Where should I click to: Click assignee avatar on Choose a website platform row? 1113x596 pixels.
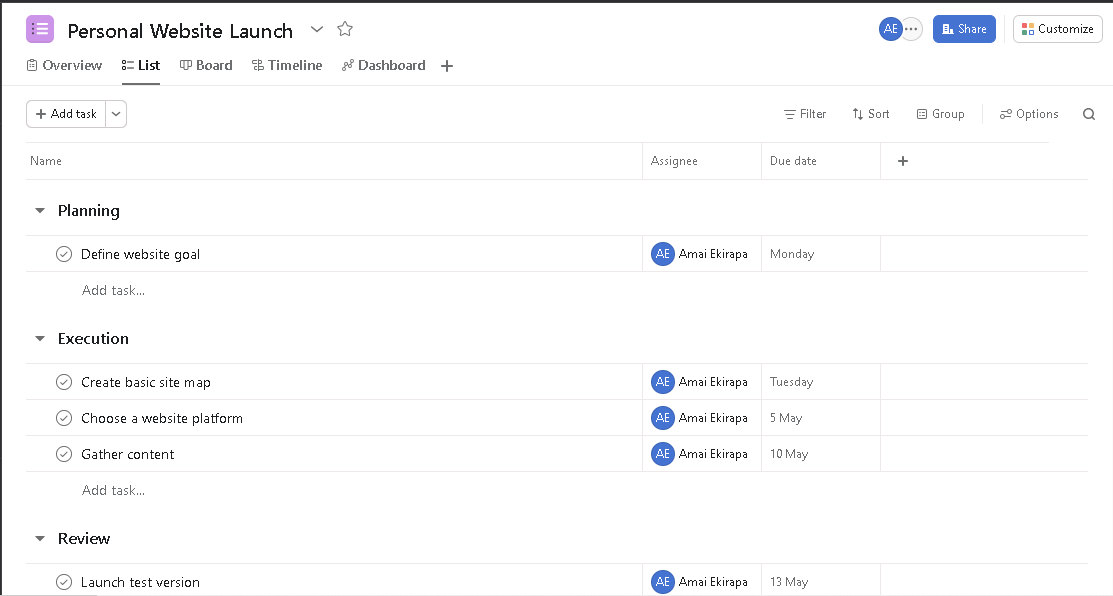[662, 418]
